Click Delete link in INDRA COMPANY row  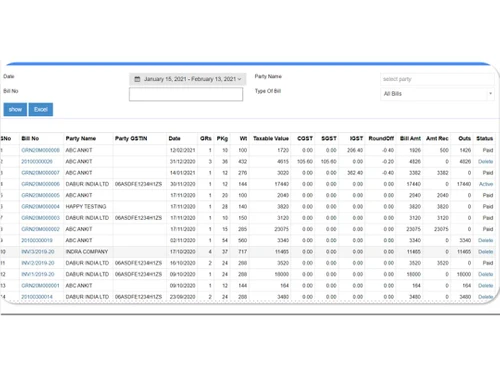pos(485,252)
